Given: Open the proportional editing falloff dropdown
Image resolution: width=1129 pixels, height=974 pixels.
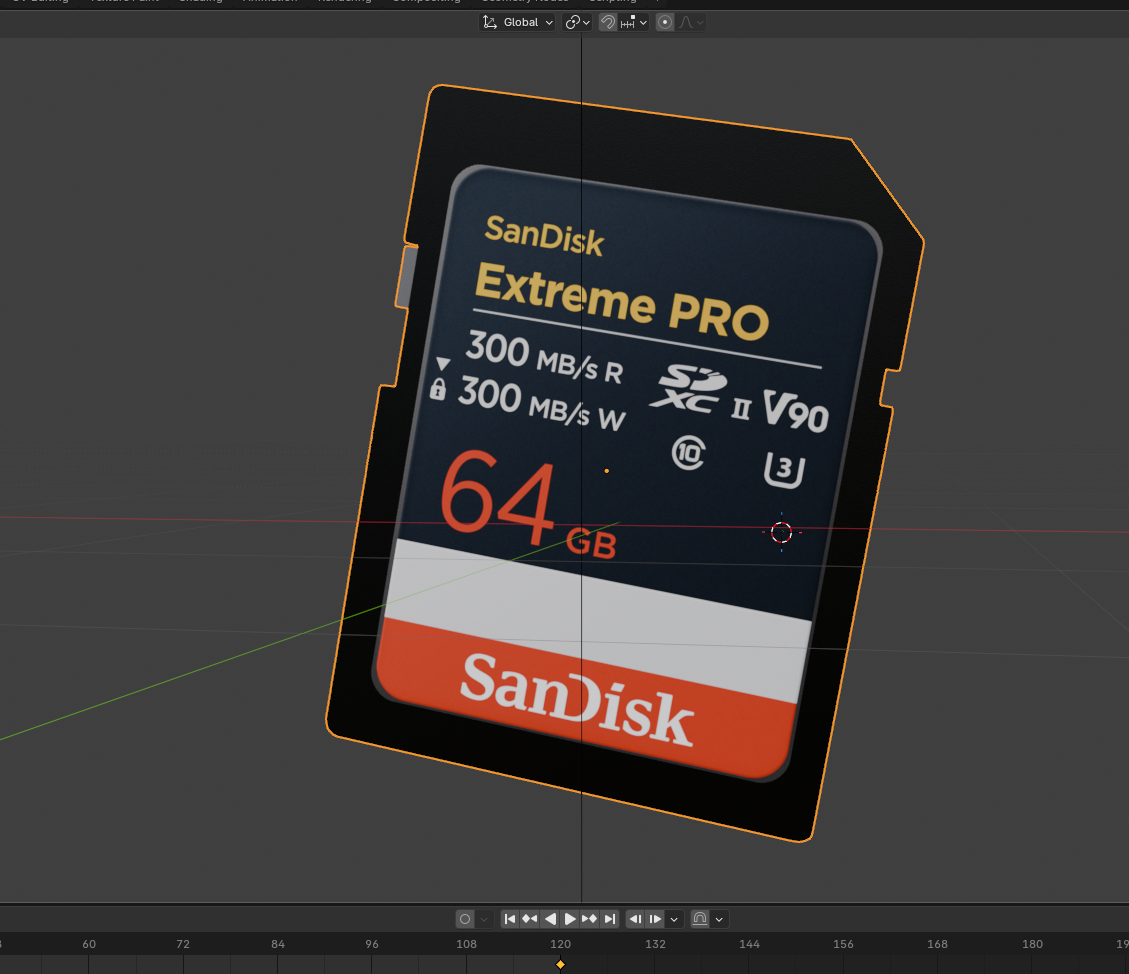Looking at the screenshot, I should [691, 22].
